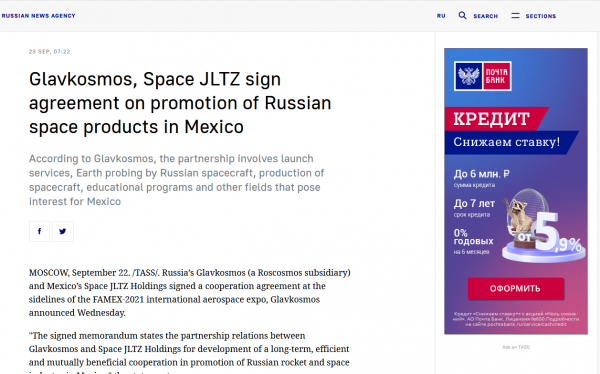Image resolution: width=600 pixels, height=374 pixels.
Task: Share article on Twitter
Action: point(63,231)
